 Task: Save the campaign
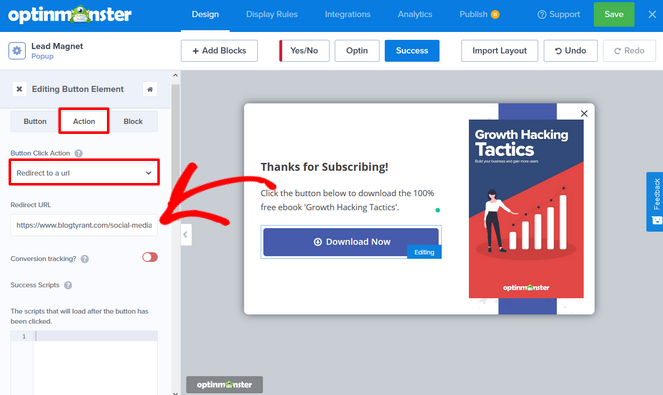(614, 14)
